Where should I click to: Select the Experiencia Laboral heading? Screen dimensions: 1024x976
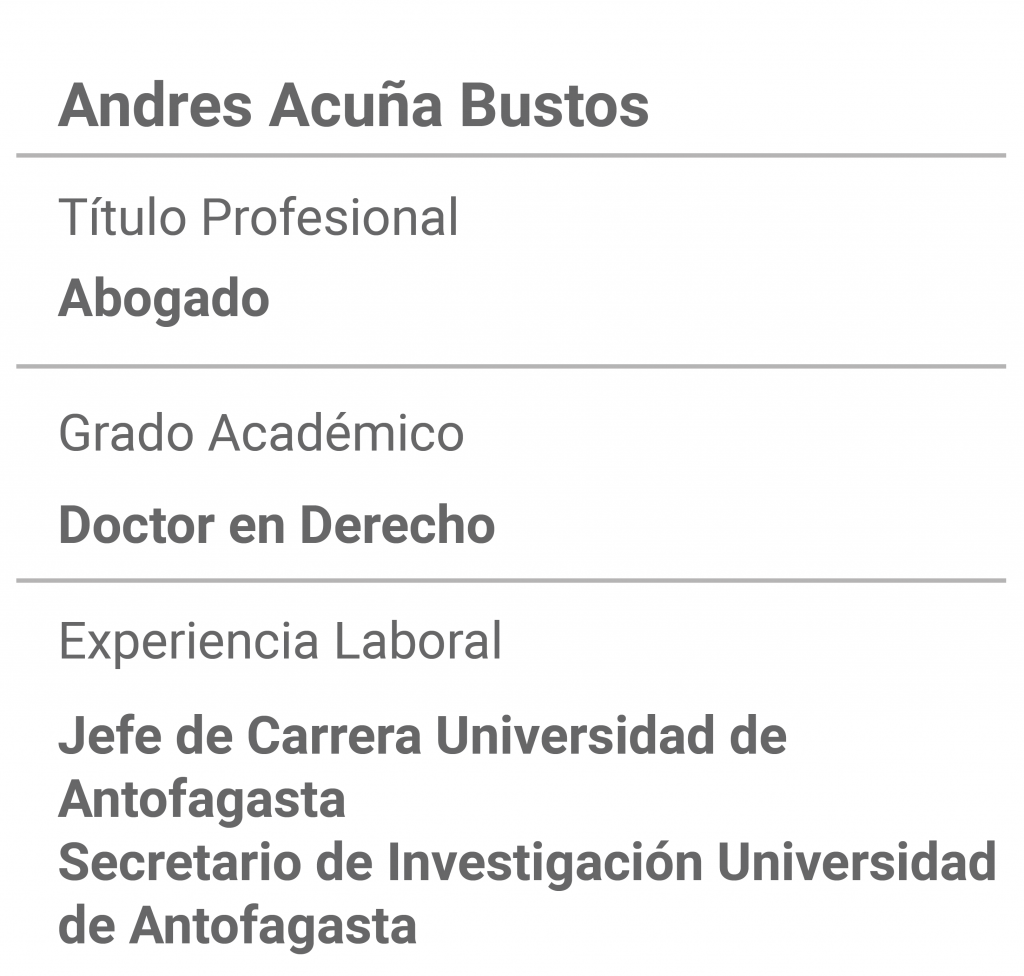coord(280,642)
